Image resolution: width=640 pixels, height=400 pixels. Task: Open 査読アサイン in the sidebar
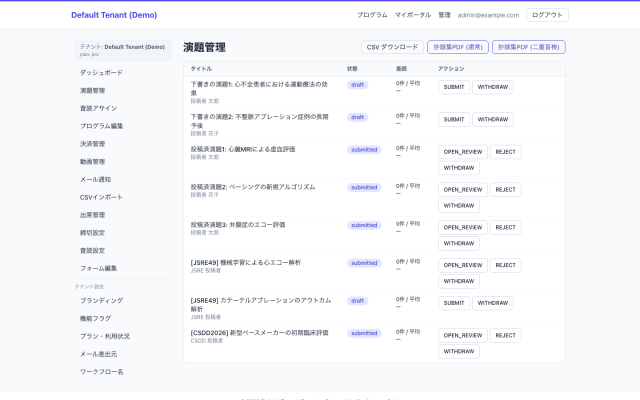coord(123,108)
